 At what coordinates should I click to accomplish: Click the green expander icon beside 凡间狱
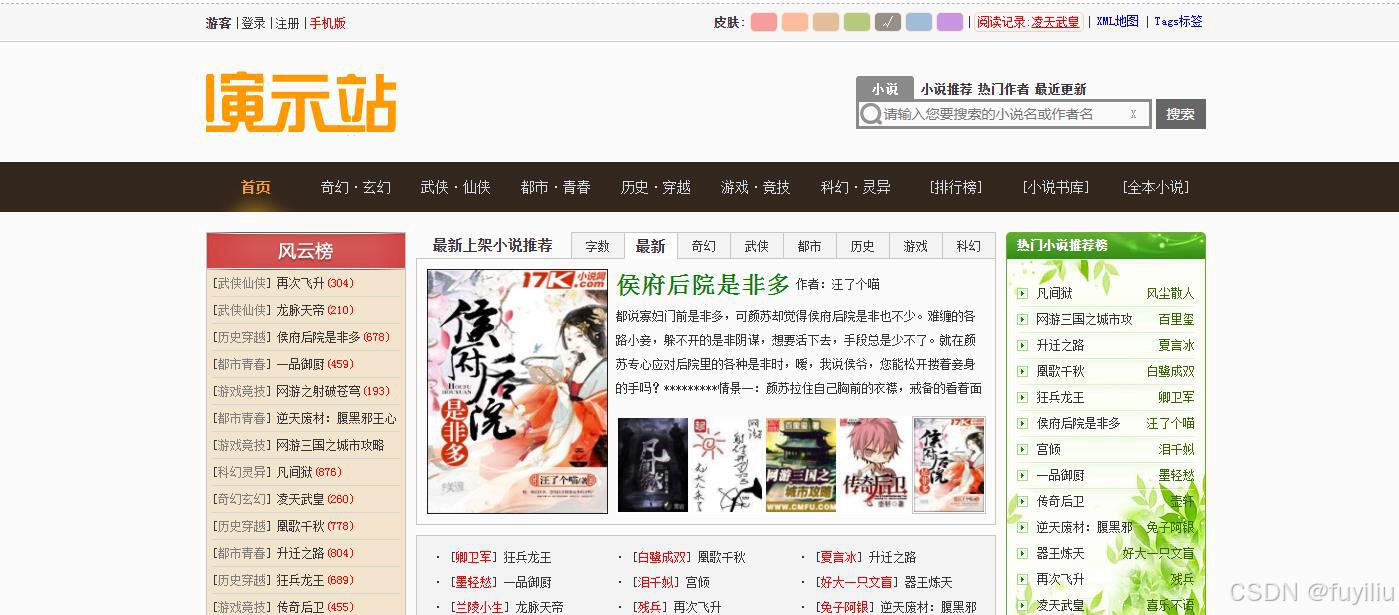(1022, 292)
